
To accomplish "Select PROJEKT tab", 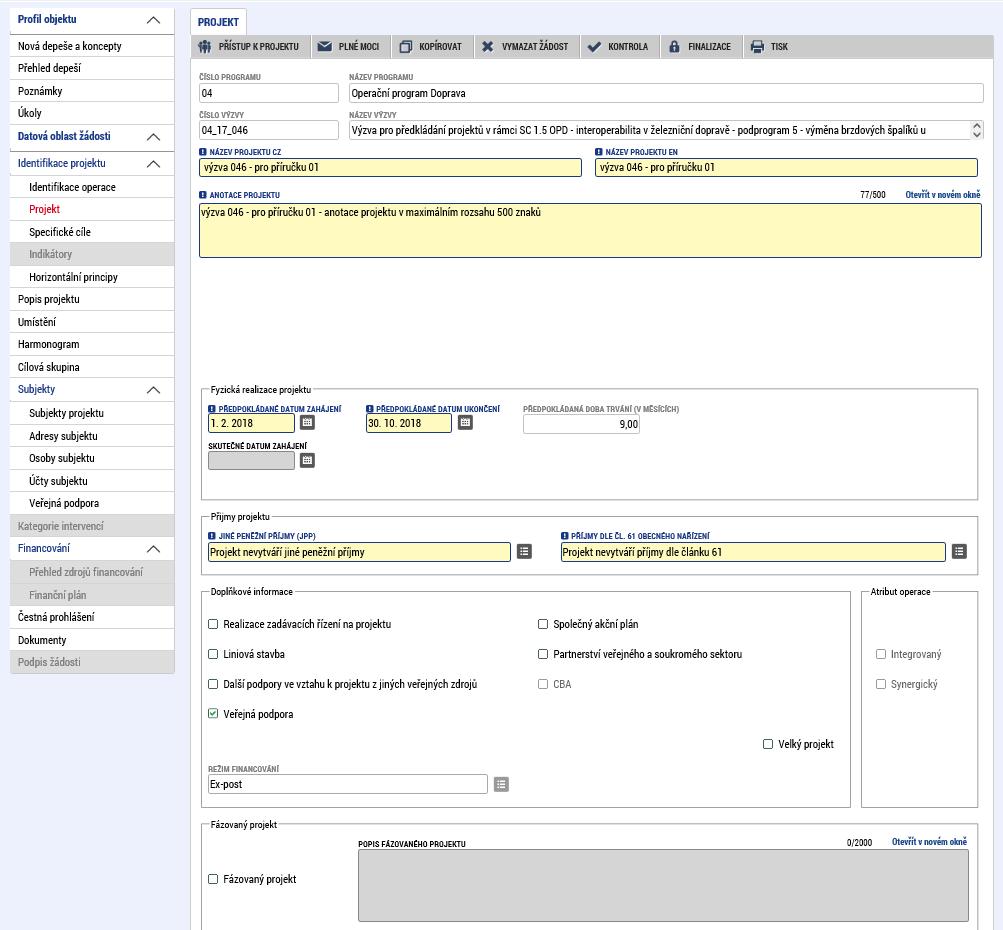I will 218,22.
